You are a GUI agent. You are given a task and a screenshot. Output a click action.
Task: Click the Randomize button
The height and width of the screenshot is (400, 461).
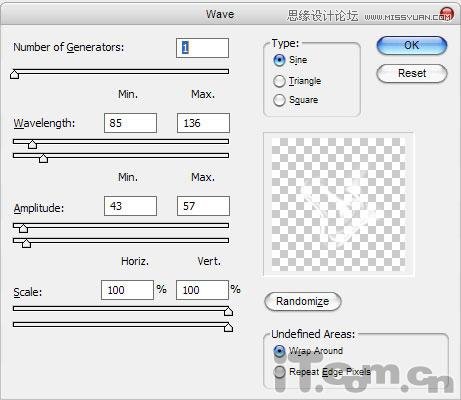[303, 302]
